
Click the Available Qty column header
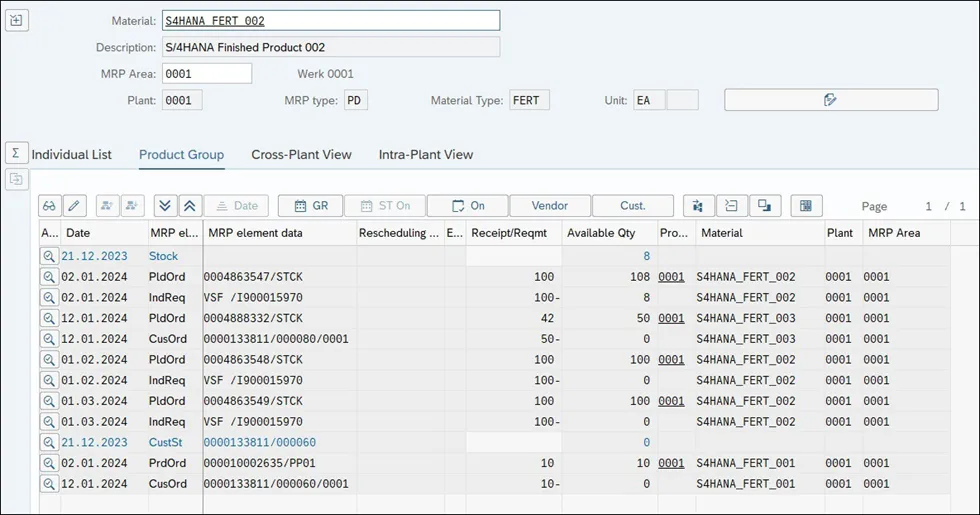coord(609,233)
